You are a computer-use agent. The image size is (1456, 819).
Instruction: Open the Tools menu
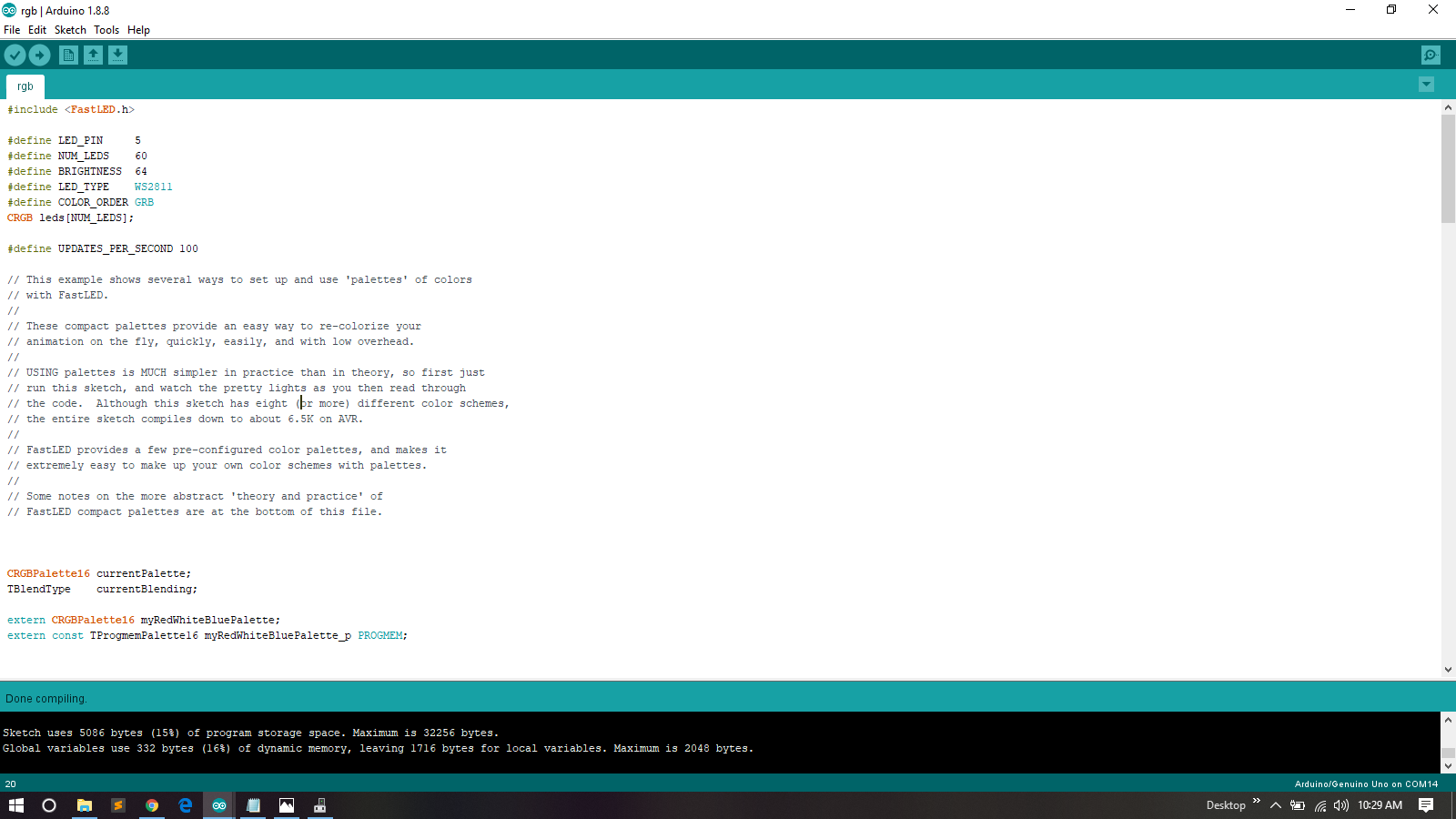(x=106, y=30)
